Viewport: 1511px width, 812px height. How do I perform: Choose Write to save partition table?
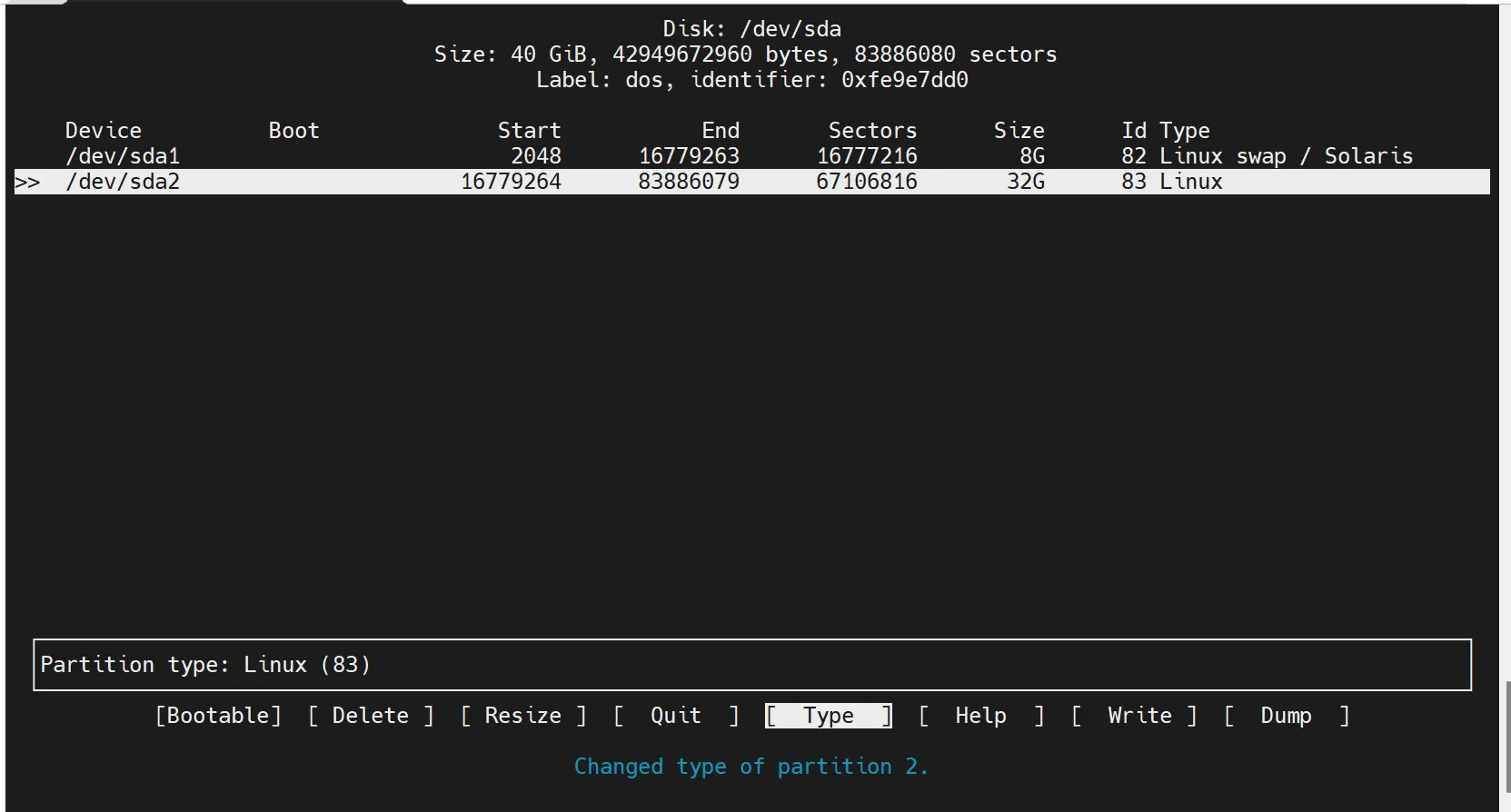[1139, 716]
